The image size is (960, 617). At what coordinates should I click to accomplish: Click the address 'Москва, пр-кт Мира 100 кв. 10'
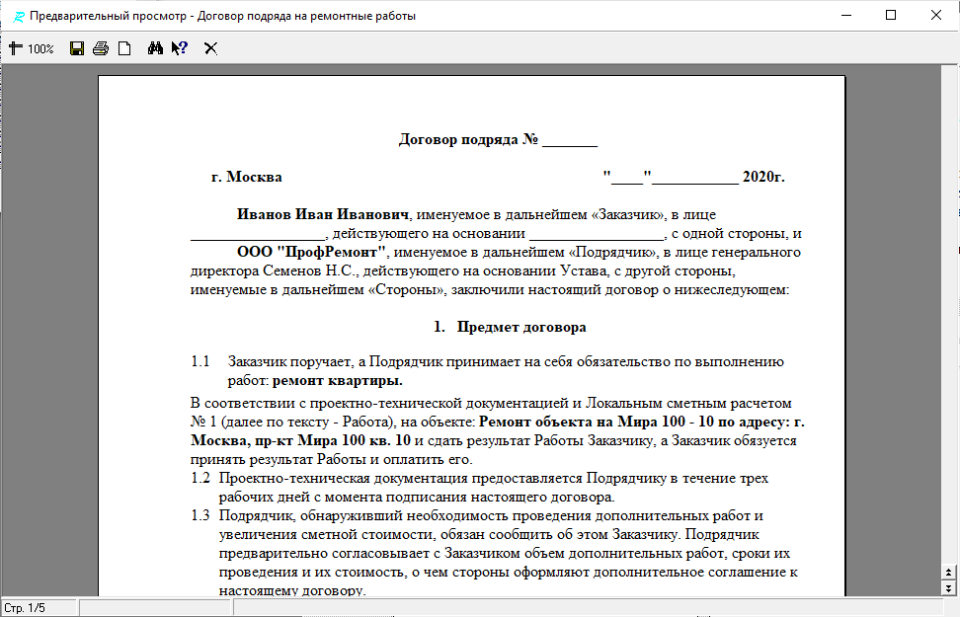(301, 441)
